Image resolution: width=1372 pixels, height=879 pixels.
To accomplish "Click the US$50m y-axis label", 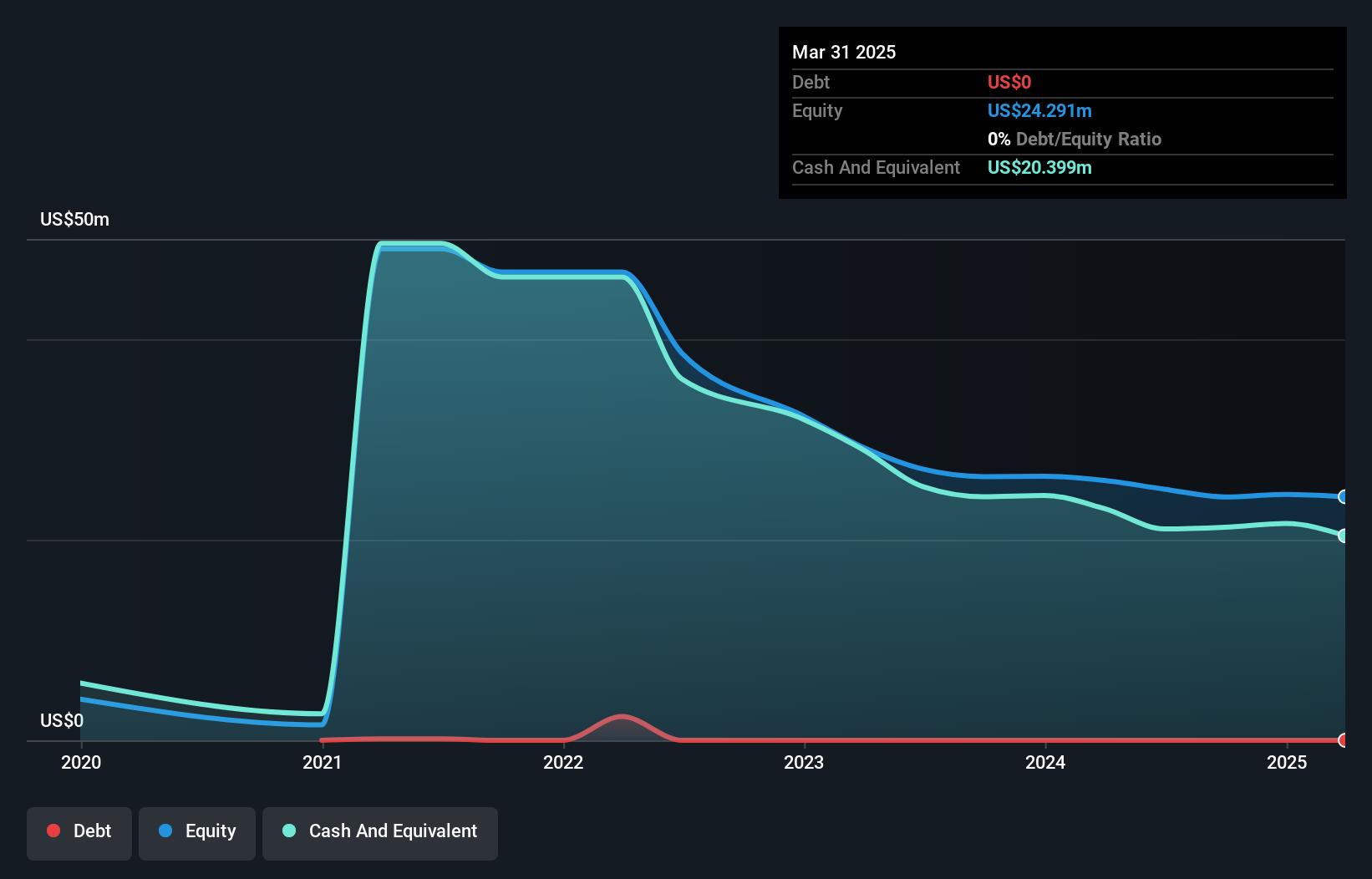I will [74, 220].
